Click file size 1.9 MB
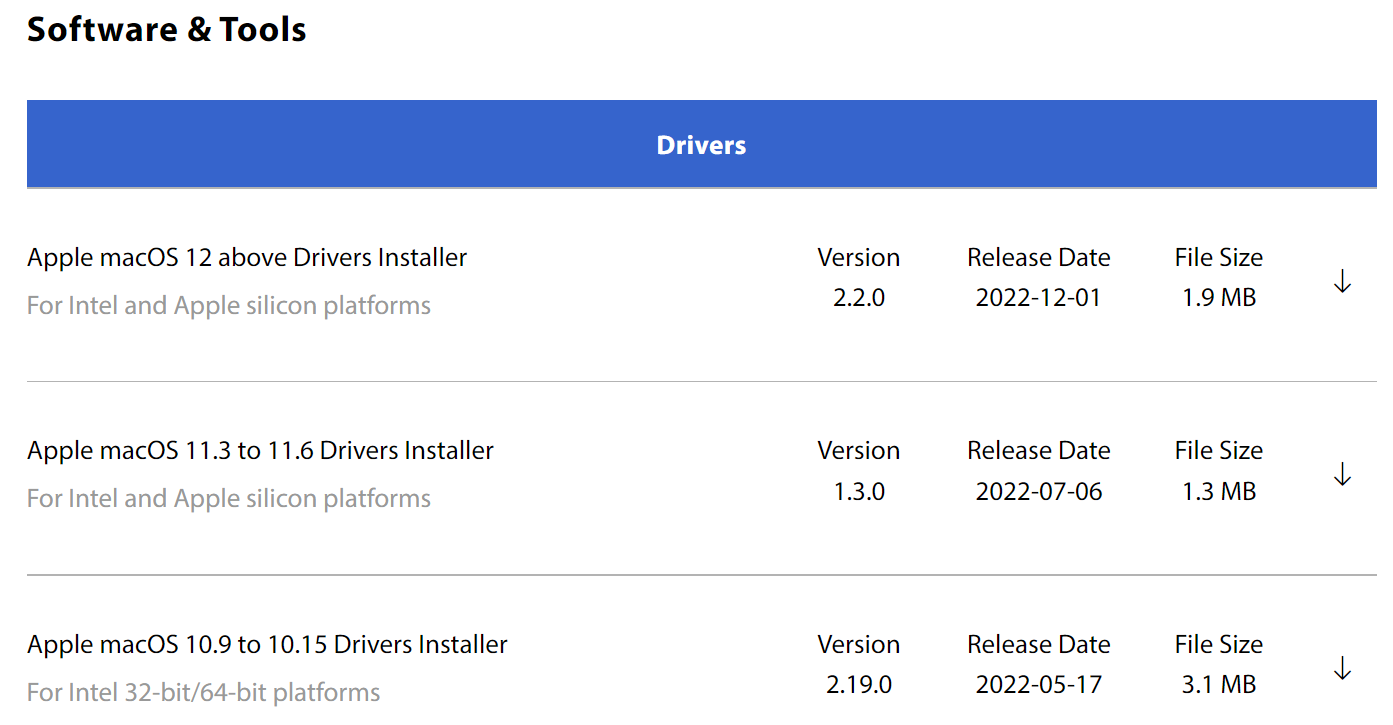Image resolution: width=1393 pixels, height=725 pixels. click(1218, 298)
